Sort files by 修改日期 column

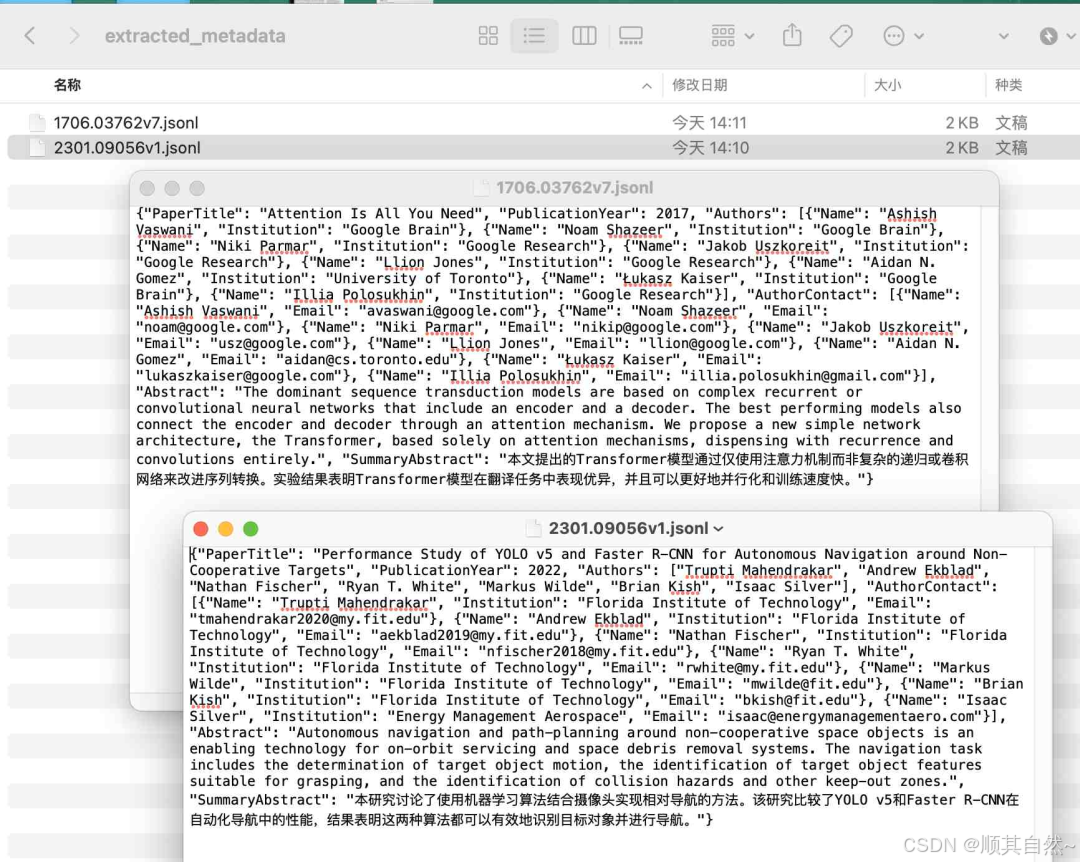click(700, 85)
